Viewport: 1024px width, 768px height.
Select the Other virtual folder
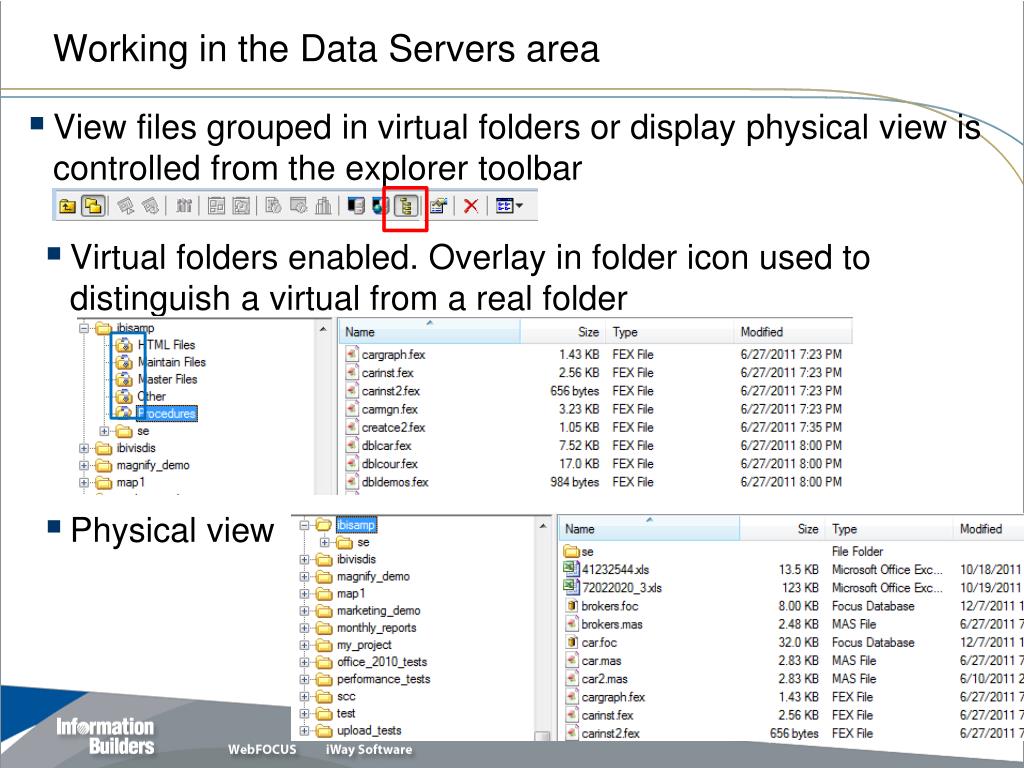pos(152,396)
